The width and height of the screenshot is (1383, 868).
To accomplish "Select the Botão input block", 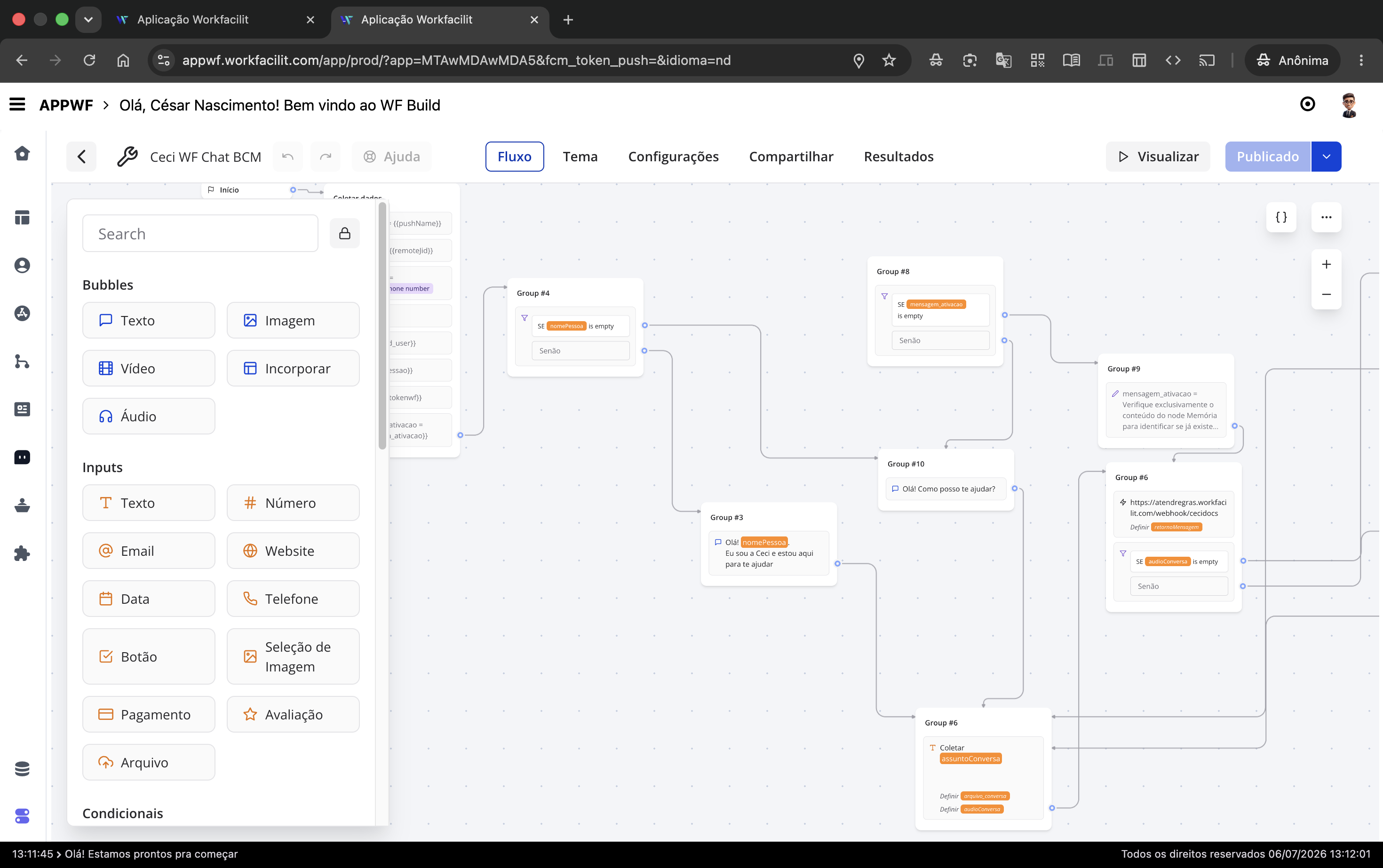I will pos(149,657).
